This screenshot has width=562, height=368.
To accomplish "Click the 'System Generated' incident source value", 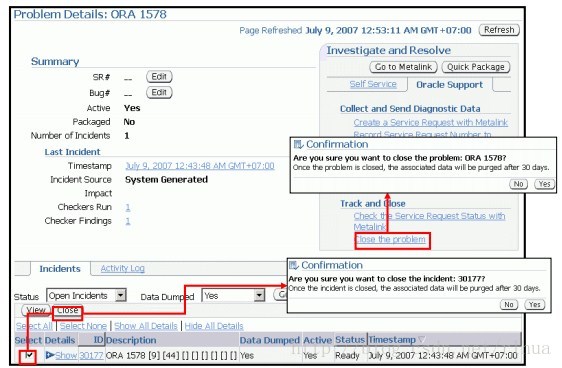I will pos(166,180).
